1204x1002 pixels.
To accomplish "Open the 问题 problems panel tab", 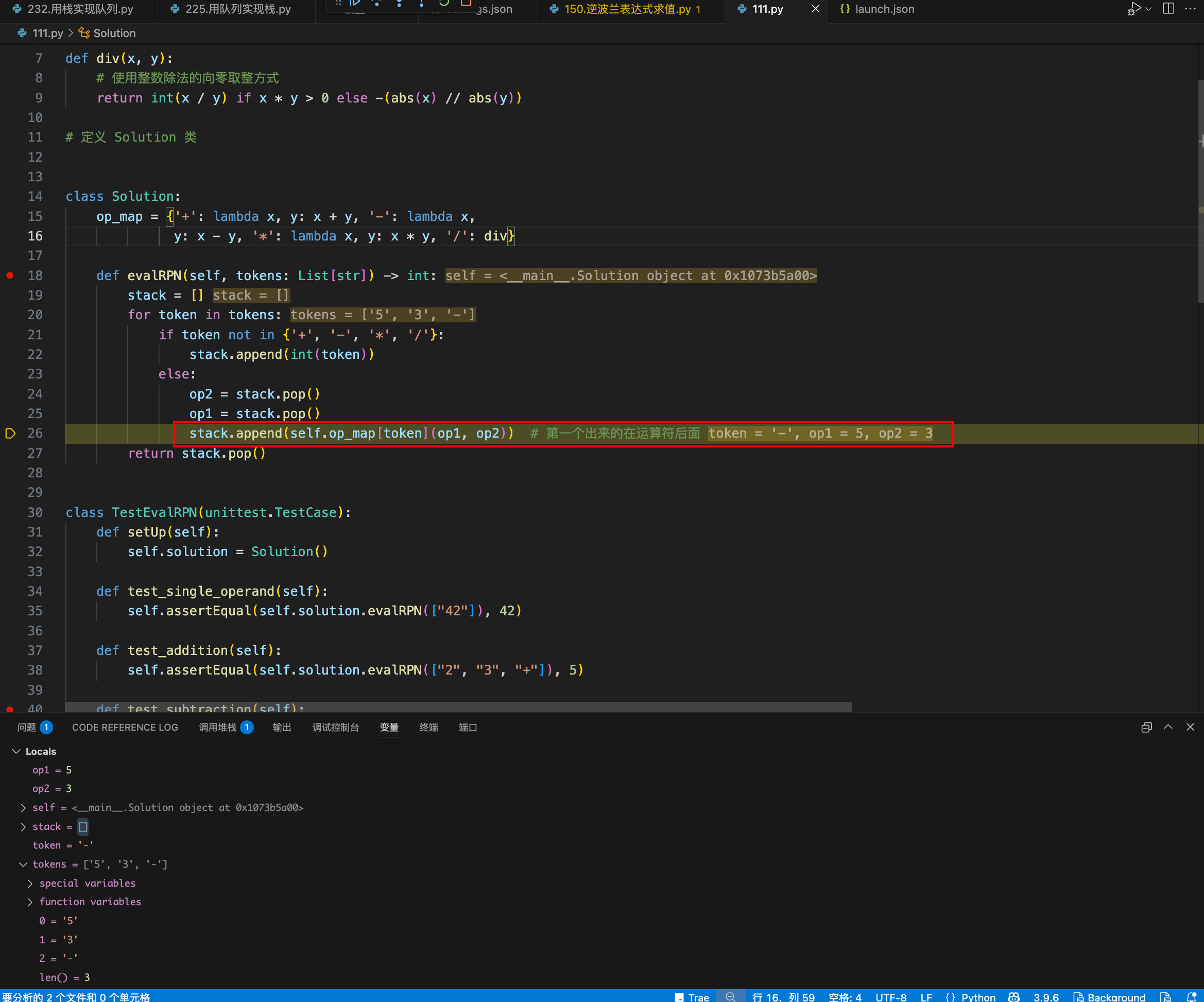I will 27,728.
